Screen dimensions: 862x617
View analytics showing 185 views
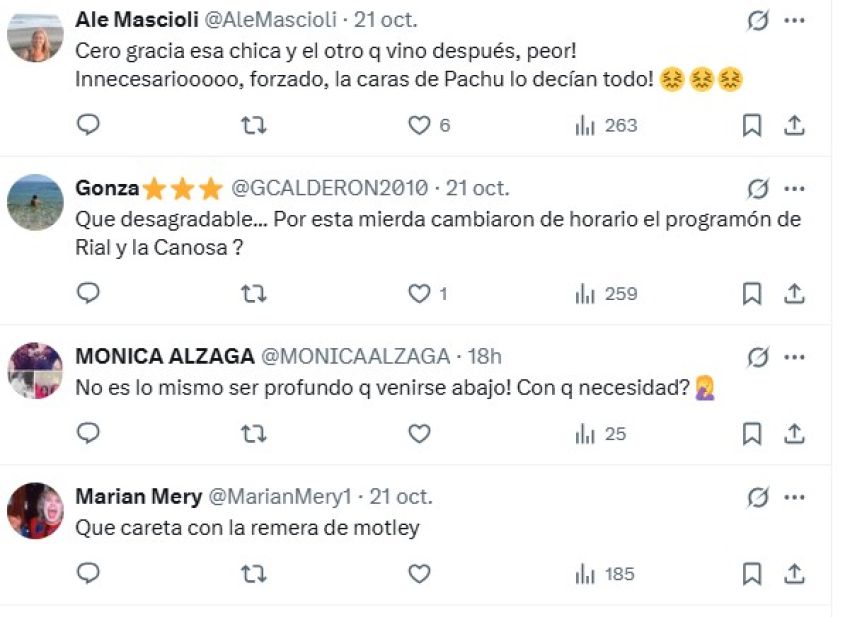pyautogui.click(x=606, y=574)
